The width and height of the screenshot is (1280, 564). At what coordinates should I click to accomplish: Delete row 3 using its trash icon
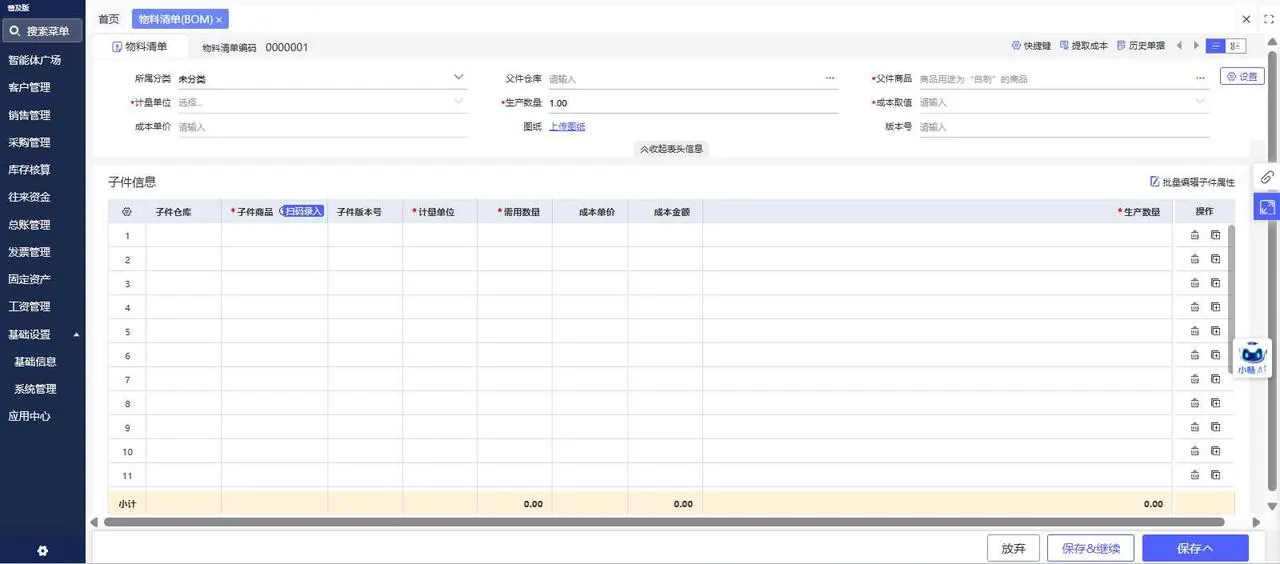(1194, 283)
